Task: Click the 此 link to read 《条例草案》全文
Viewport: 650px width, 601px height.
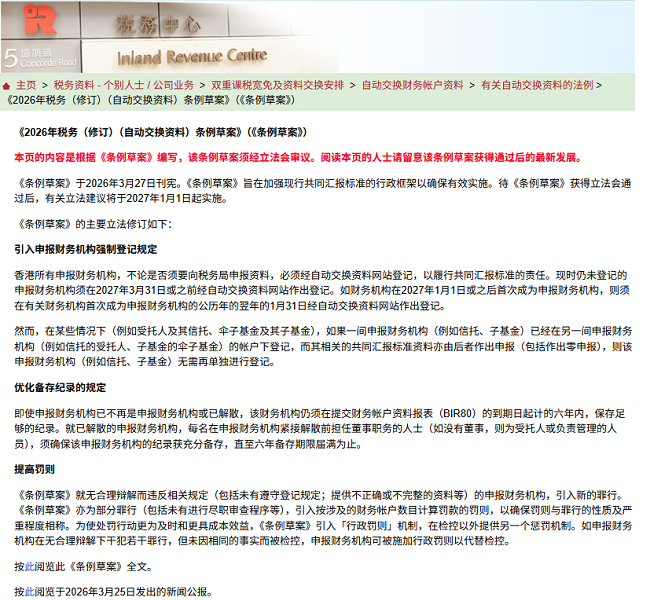Action: [29, 566]
